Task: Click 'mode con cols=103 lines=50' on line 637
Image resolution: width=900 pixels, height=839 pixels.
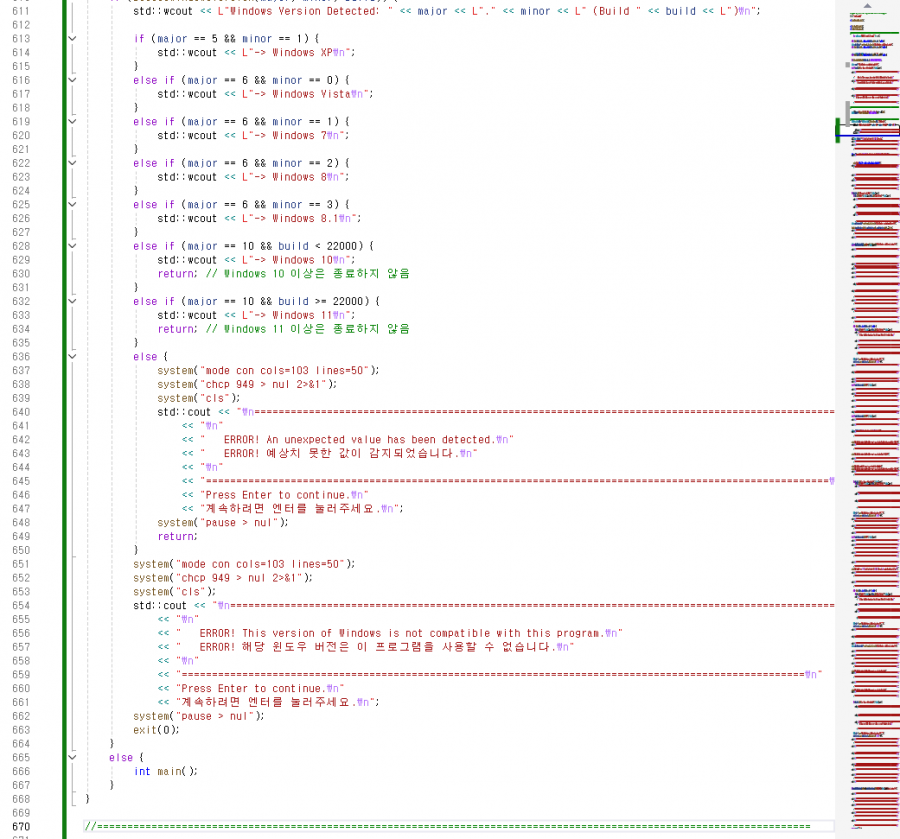Action: [285, 370]
